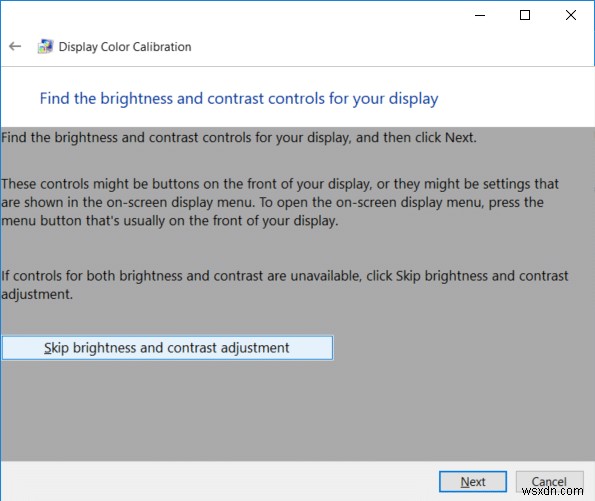Click the 'Display Color Calibration' title text
This screenshot has width=595, height=501.
[x=125, y=47]
